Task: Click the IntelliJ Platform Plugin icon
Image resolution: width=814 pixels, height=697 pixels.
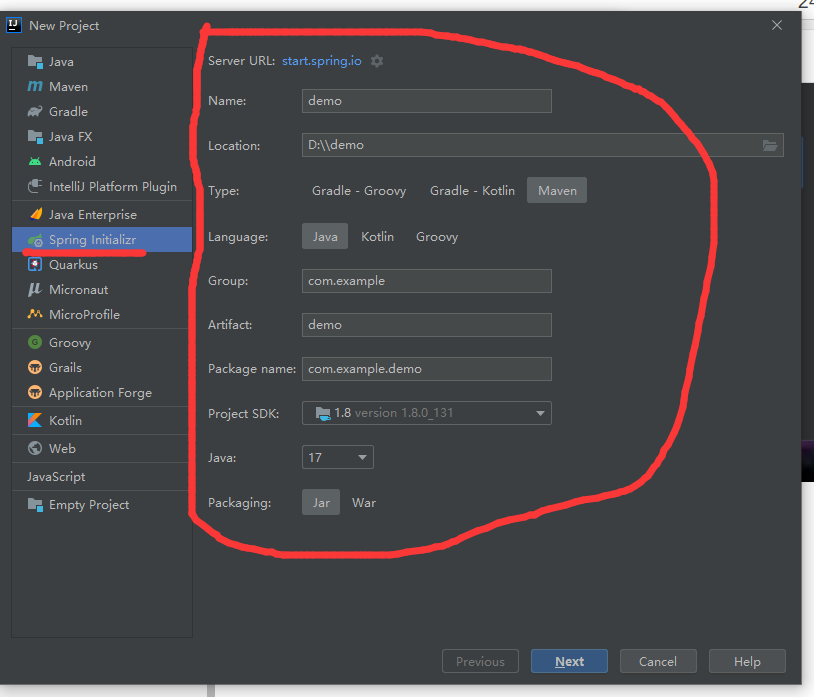Action: (35, 186)
